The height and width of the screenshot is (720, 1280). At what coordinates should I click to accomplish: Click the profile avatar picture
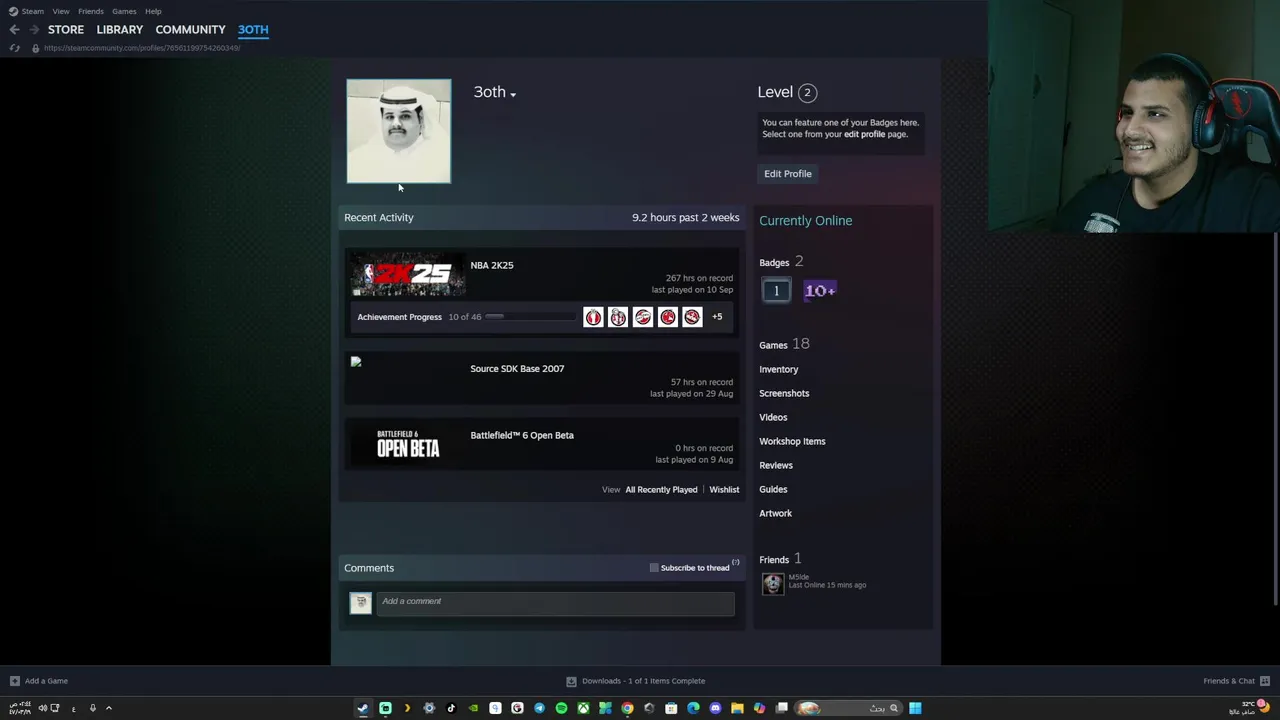[x=399, y=132]
